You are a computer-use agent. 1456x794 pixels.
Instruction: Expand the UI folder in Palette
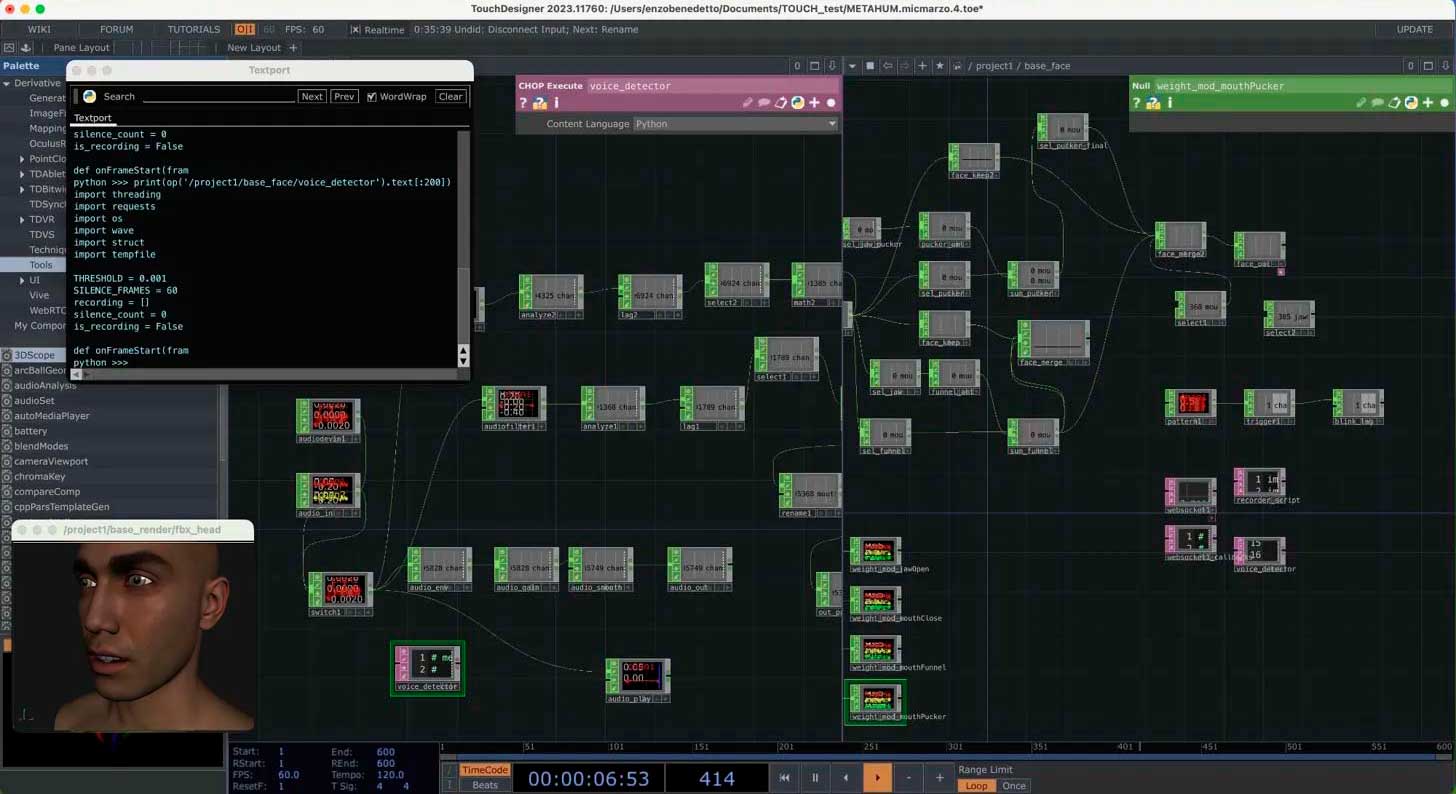[22, 281]
